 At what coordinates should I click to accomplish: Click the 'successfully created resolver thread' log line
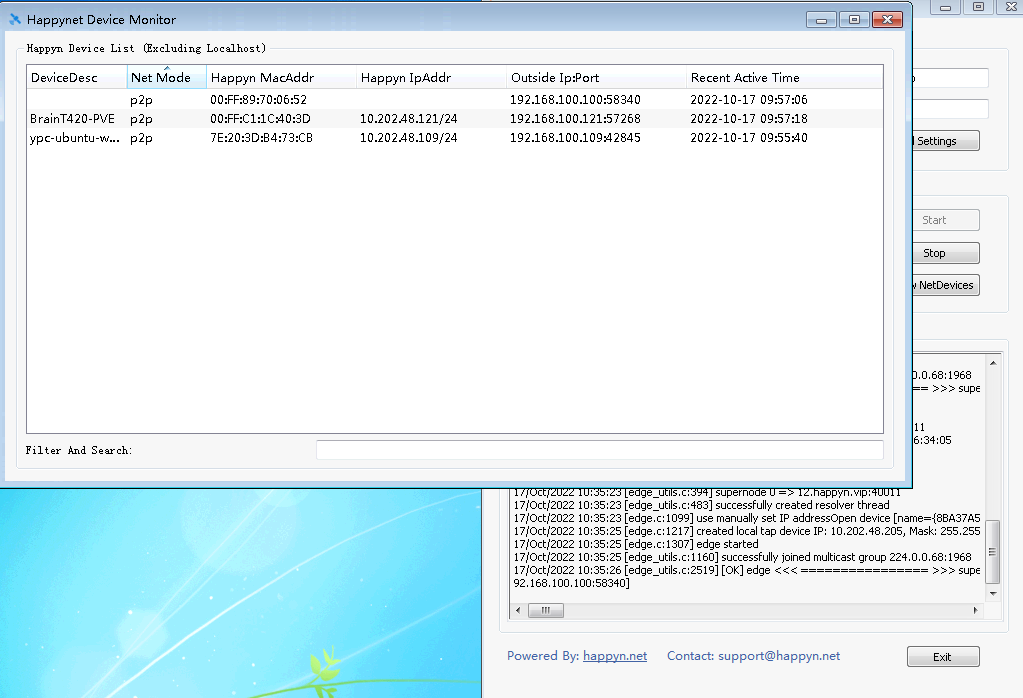point(701,505)
